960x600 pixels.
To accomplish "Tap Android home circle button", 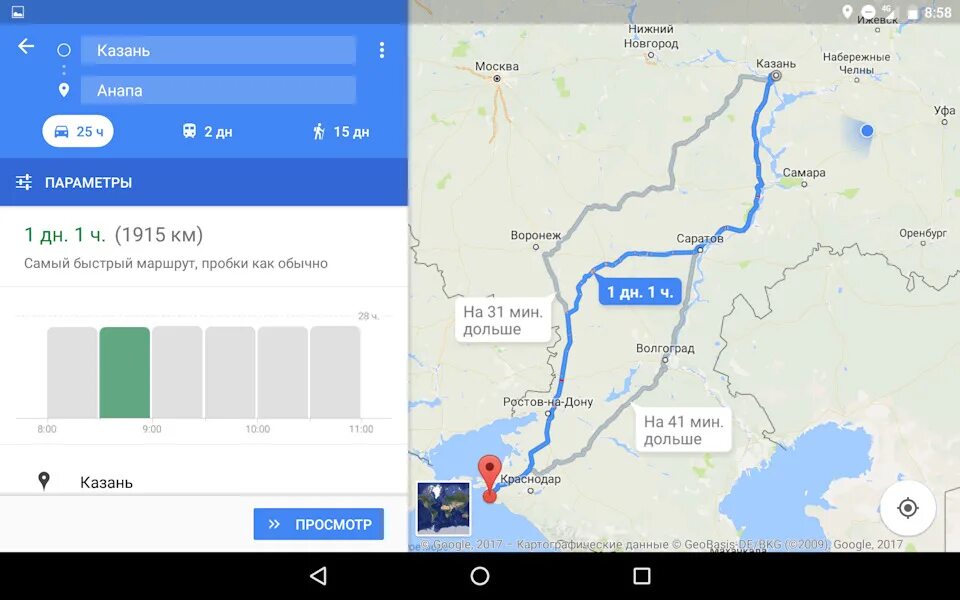I will pos(480,576).
